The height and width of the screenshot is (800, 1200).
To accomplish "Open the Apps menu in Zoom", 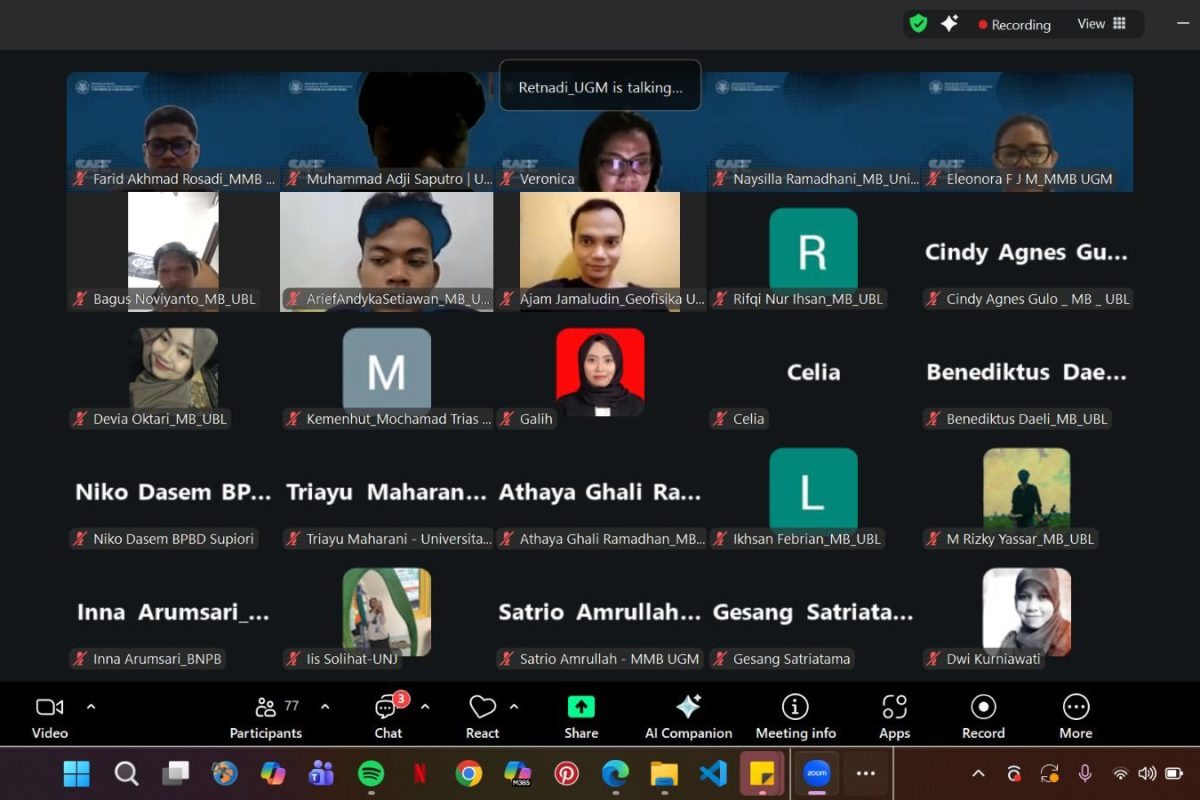I will pos(894,717).
